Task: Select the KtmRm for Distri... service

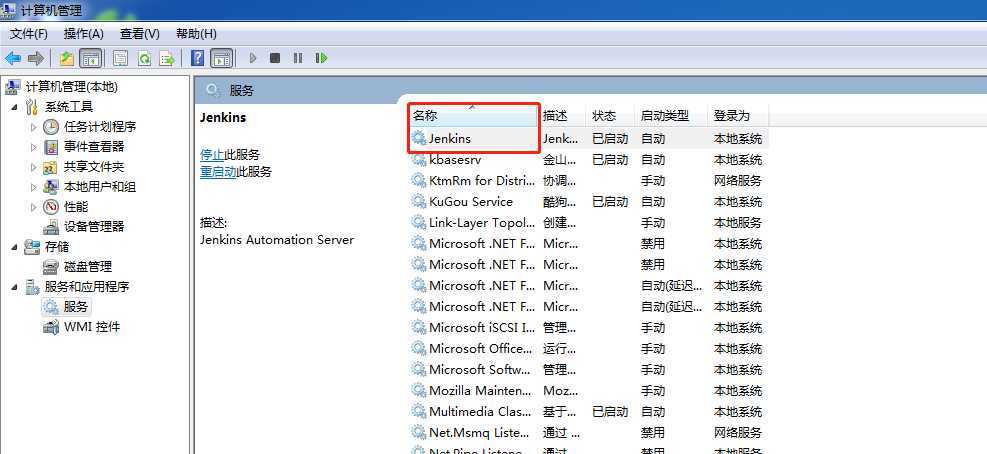Action: click(x=588, y=181)
